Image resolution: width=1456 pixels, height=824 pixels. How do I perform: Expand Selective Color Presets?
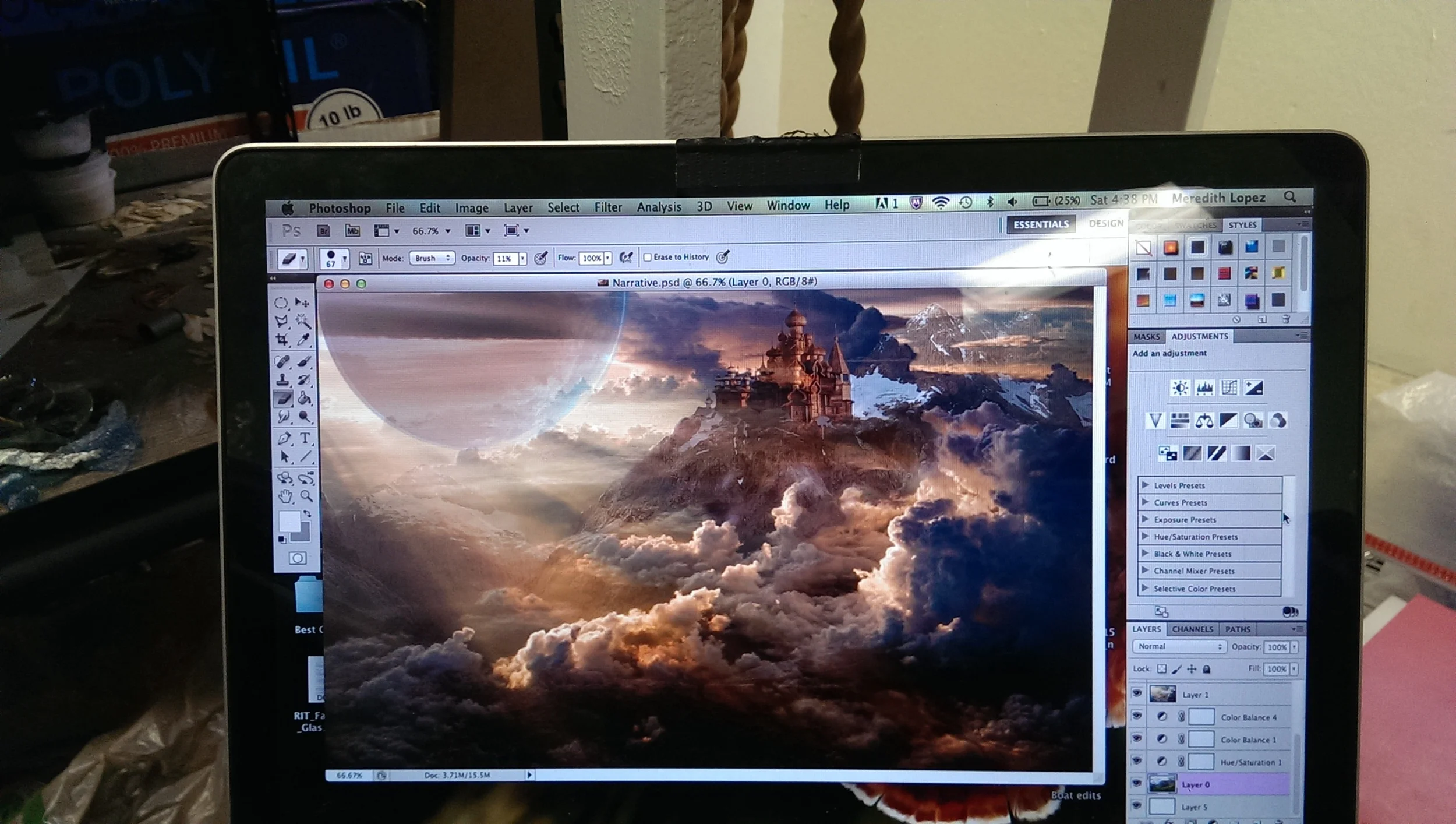tap(1145, 588)
